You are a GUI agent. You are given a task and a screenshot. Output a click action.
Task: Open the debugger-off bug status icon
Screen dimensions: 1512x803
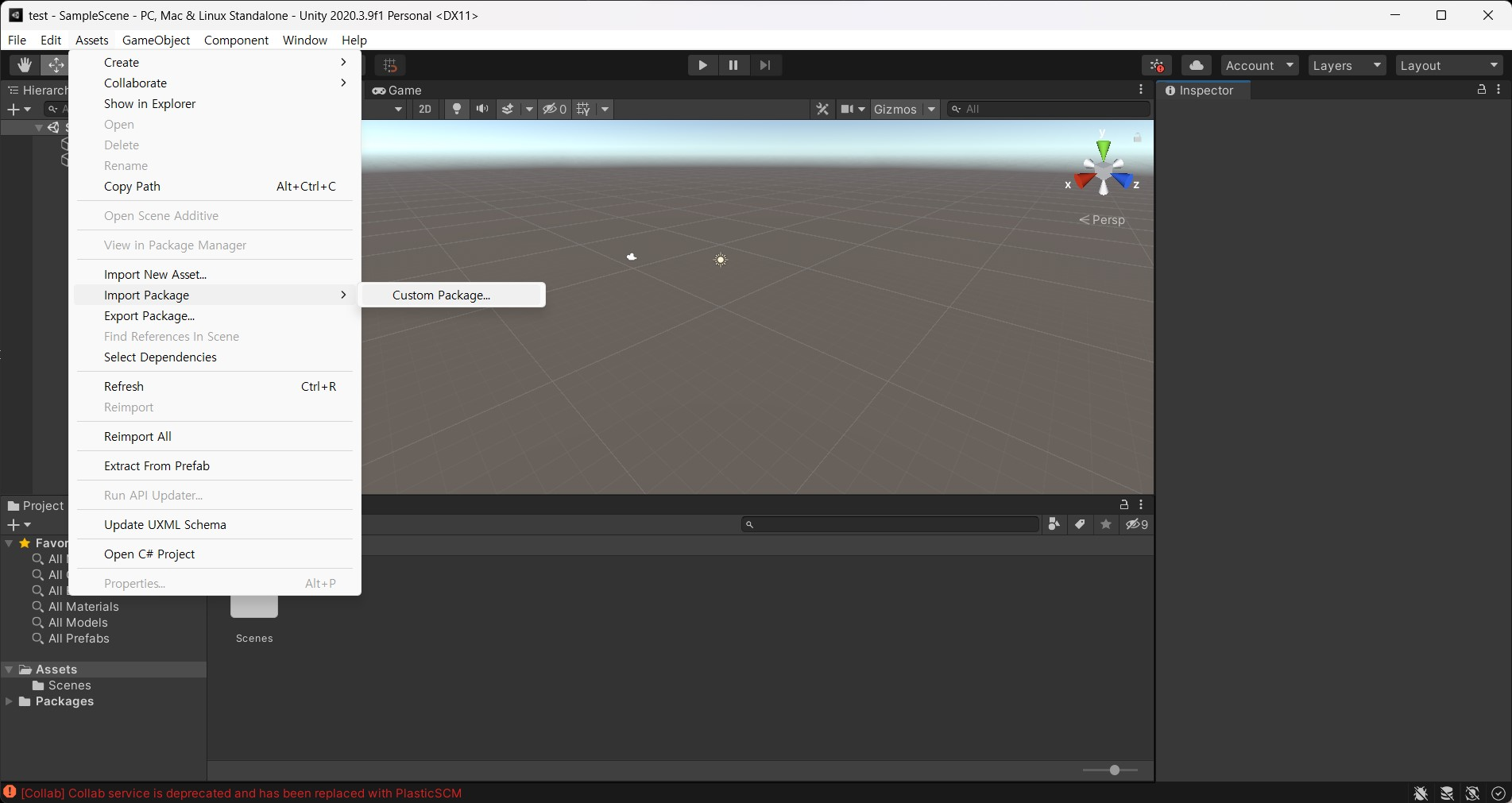pos(1421,793)
